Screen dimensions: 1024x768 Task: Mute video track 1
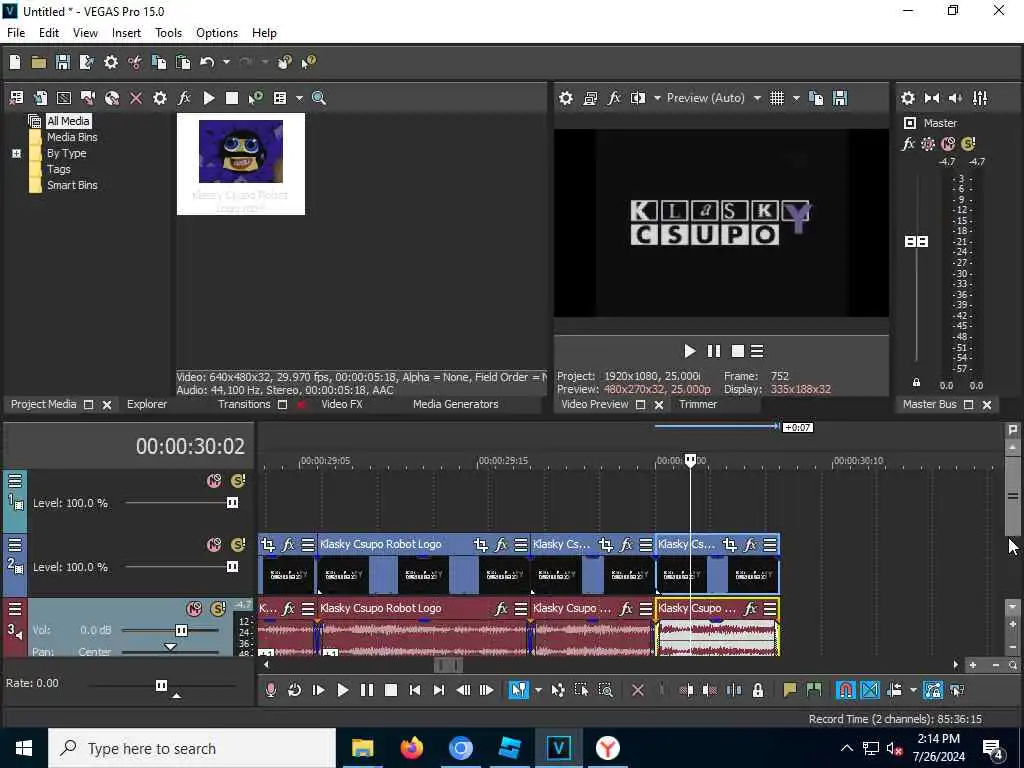click(214, 481)
